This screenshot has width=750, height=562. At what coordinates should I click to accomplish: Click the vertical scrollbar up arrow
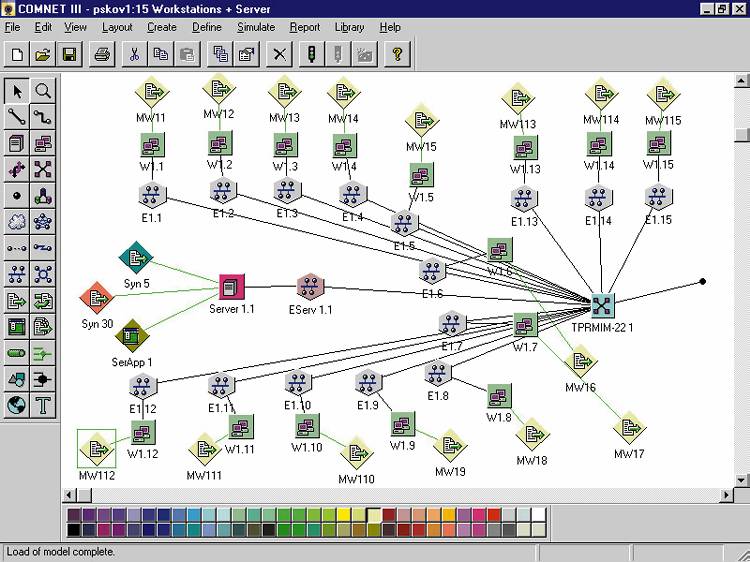click(x=741, y=80)
